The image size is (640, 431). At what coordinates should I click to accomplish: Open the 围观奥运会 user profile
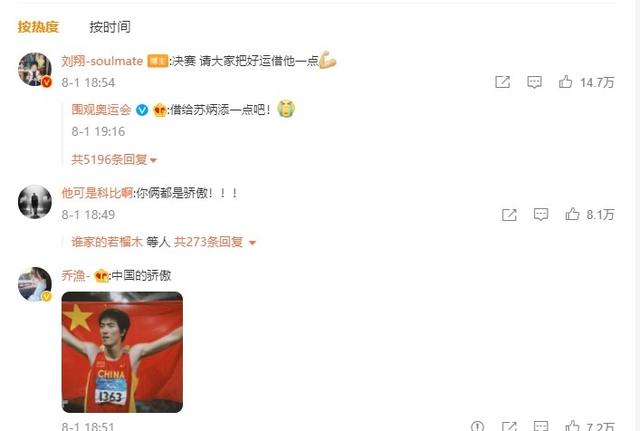[x=101, y=109]
